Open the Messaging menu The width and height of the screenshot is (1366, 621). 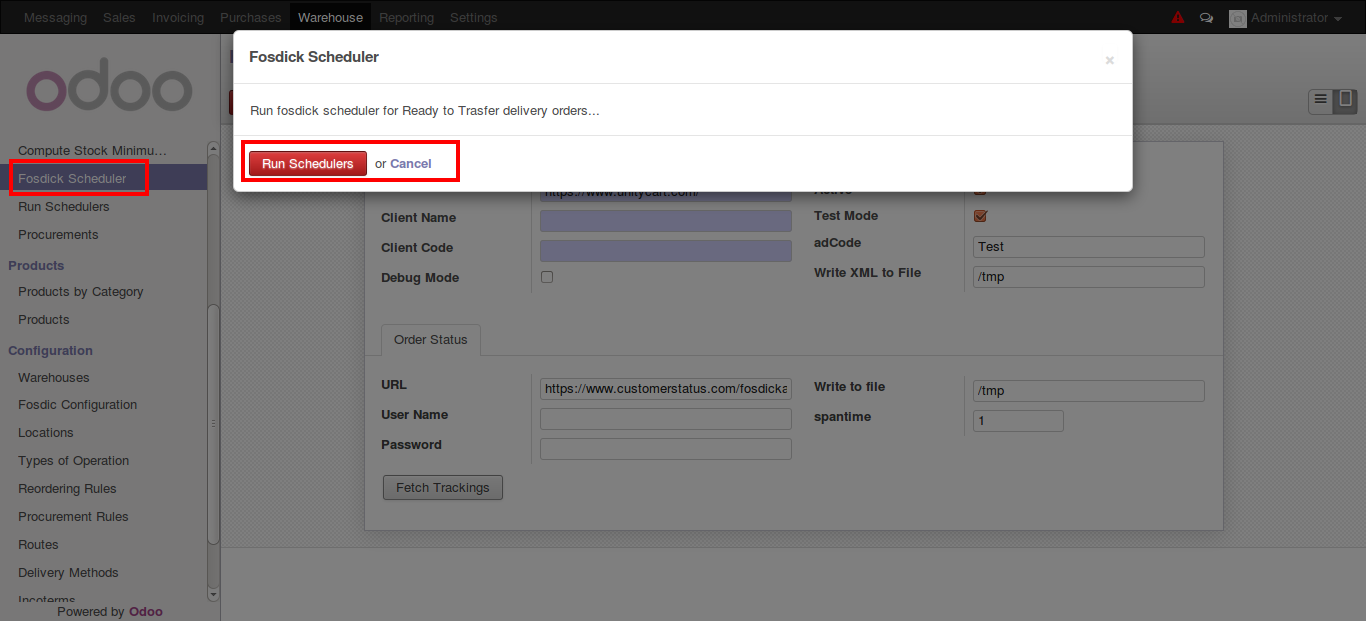55,18
